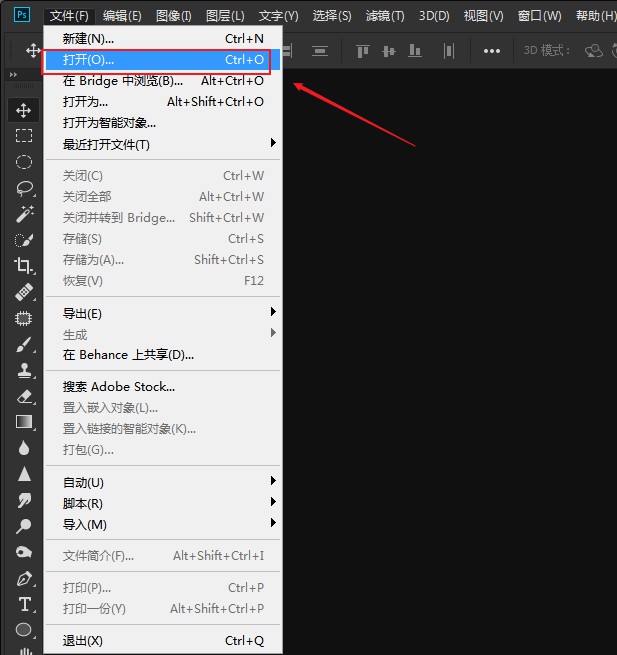Image resolution: width=617 pixels, height=655 pixels.
Task: Select the Eraser tool
Action: pos(24,396)
